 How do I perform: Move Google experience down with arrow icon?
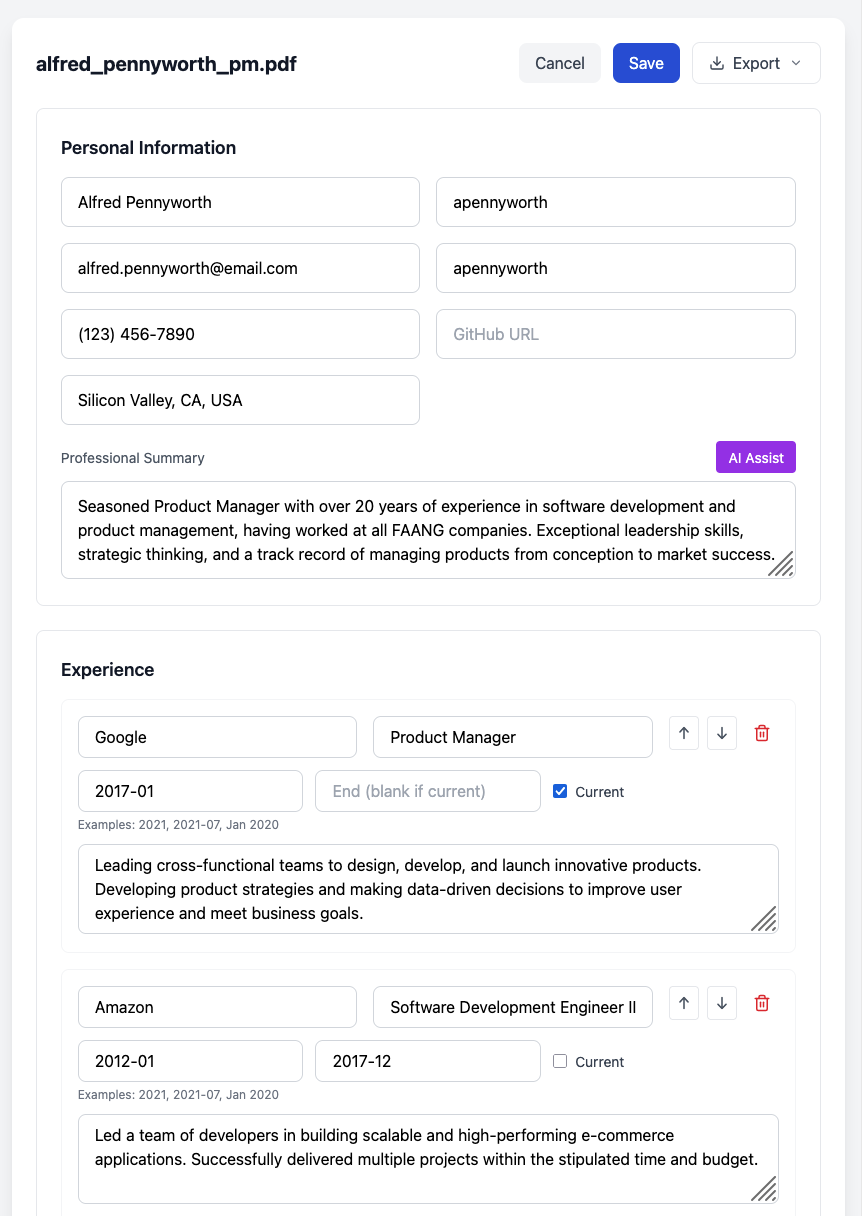point(722,733)
